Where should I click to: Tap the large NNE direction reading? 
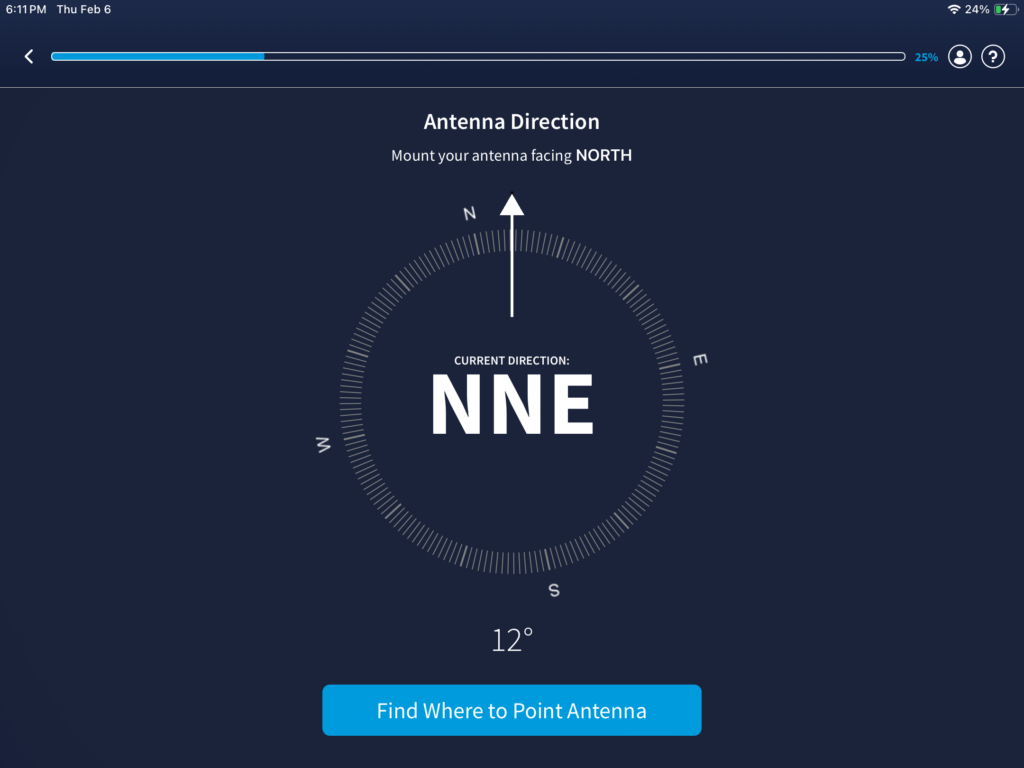click(x=512, y=406)
